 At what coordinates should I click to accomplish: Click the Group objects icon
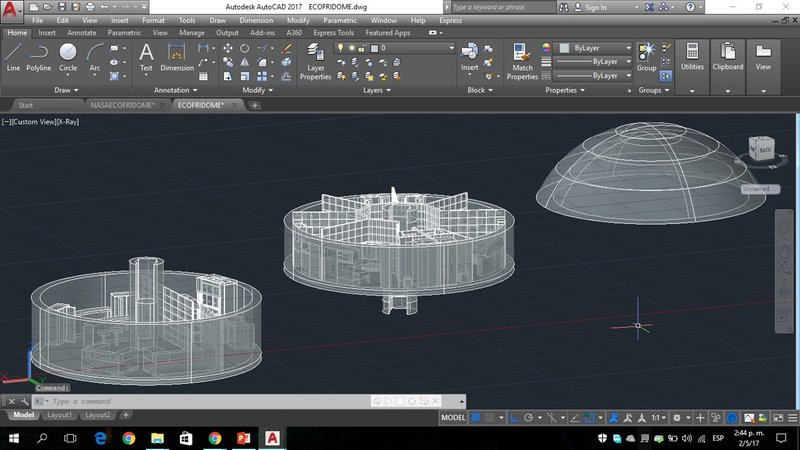click(646, 53)
